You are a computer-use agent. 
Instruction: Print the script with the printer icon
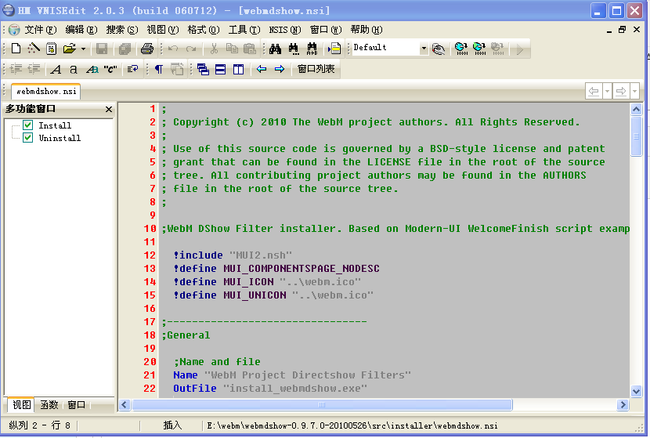click(x=147, y=48)
